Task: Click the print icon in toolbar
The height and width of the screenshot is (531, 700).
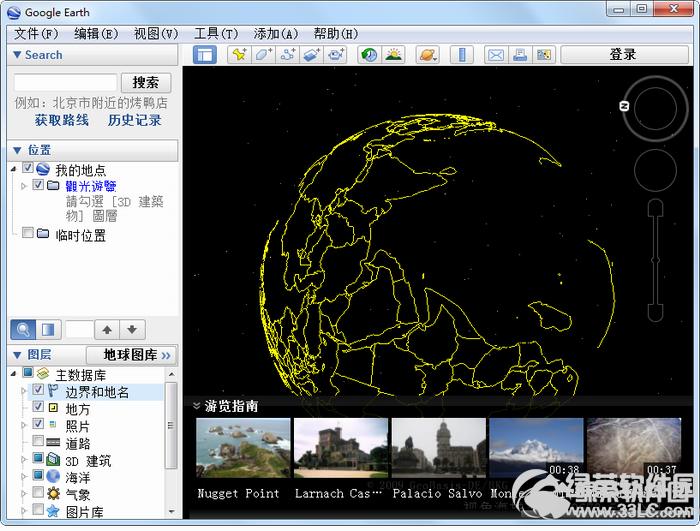Action: point(520,55)
